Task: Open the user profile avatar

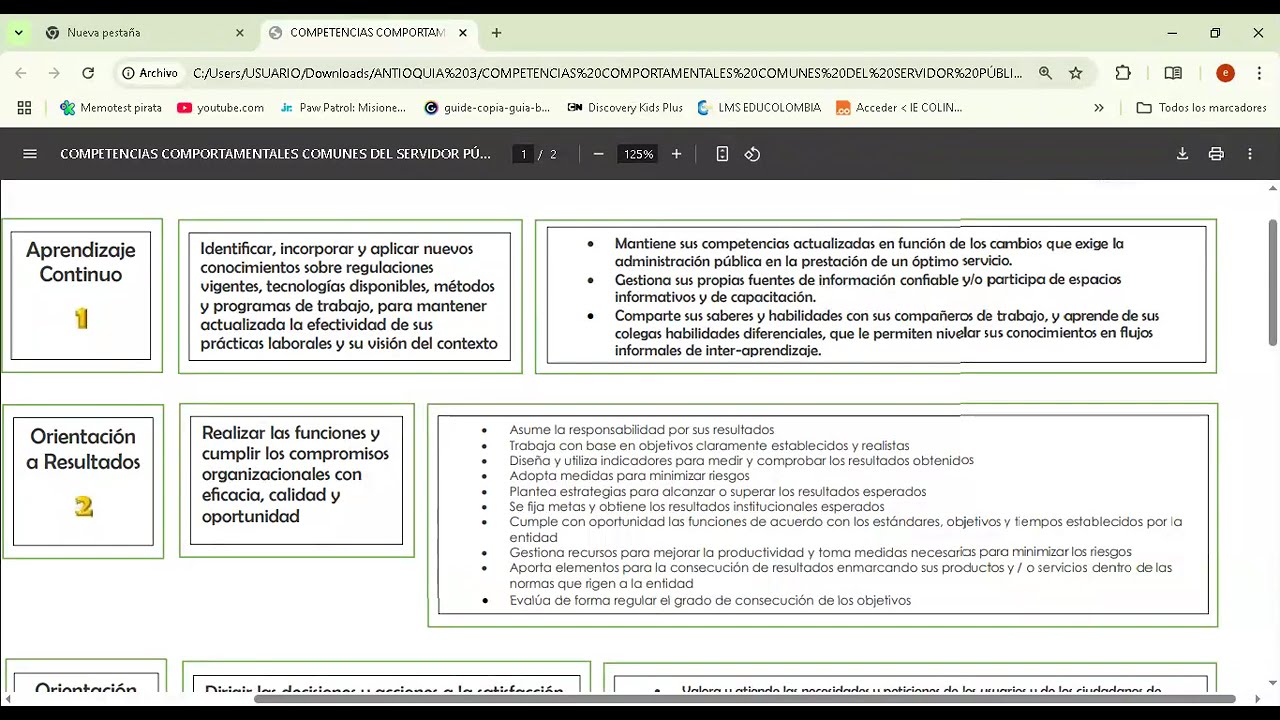Action: click(x=1225, y=73)
